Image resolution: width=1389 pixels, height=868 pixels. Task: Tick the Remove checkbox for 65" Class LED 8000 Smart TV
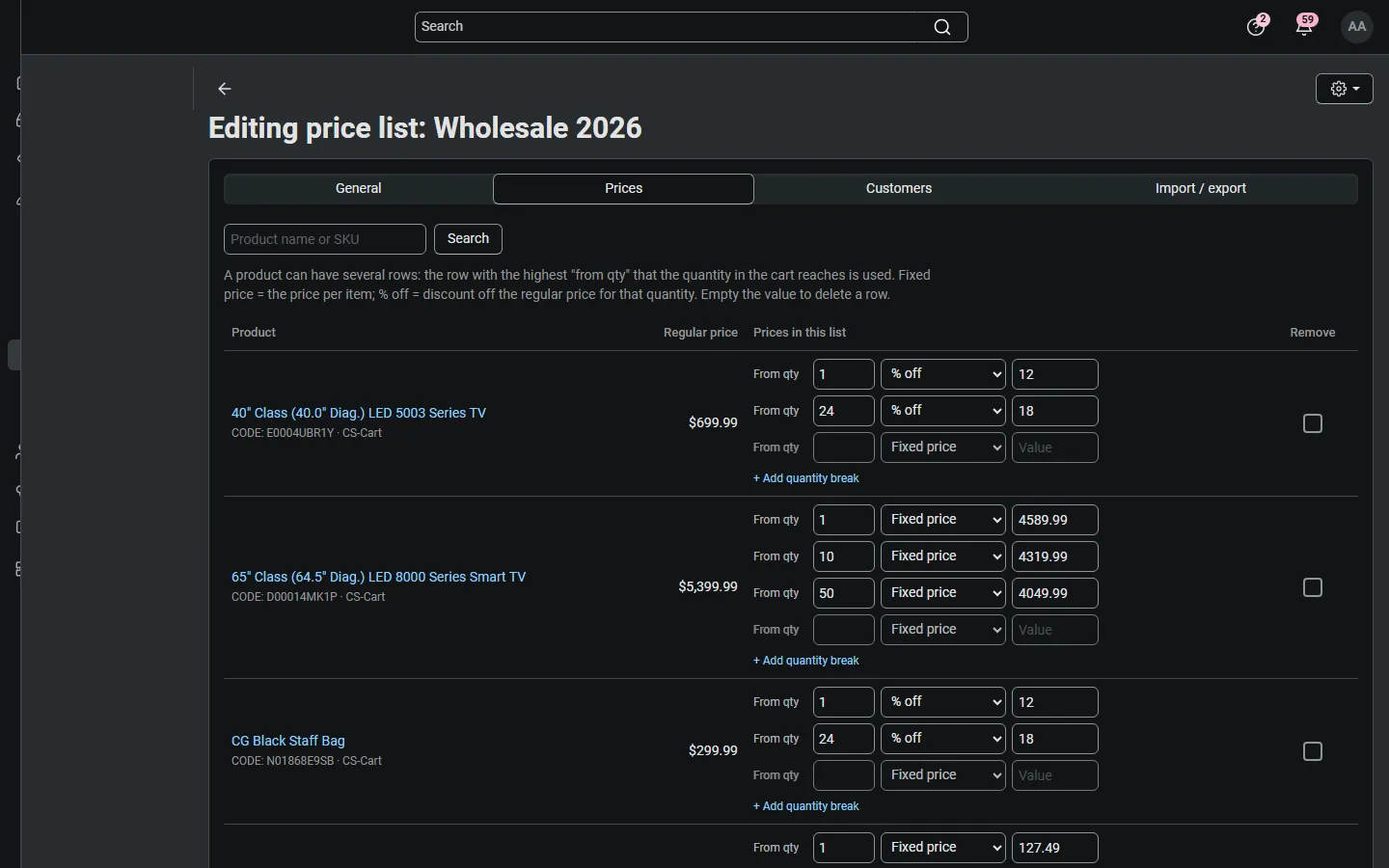(1313, 587)
